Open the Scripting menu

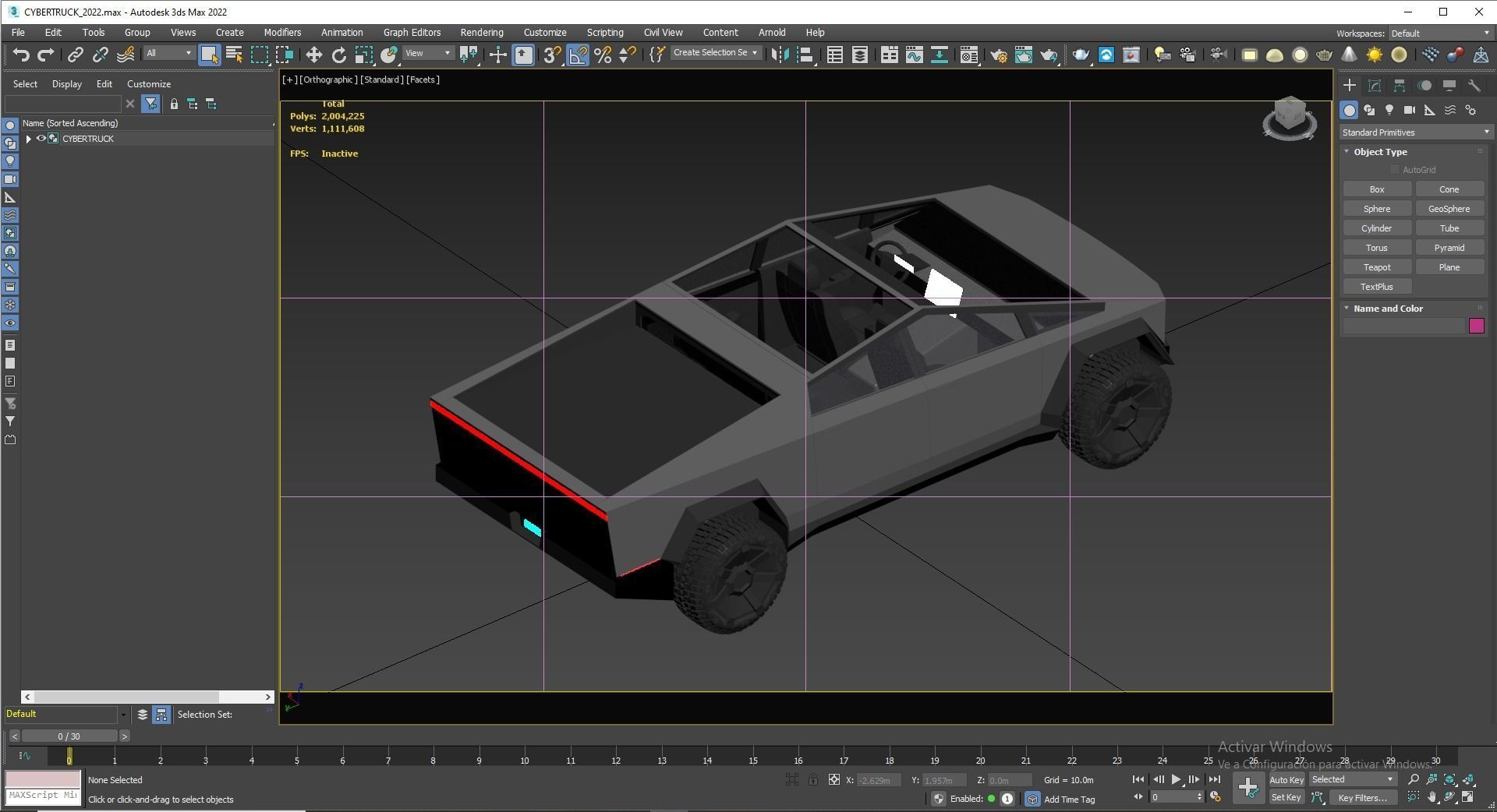(x=605, y=33)
